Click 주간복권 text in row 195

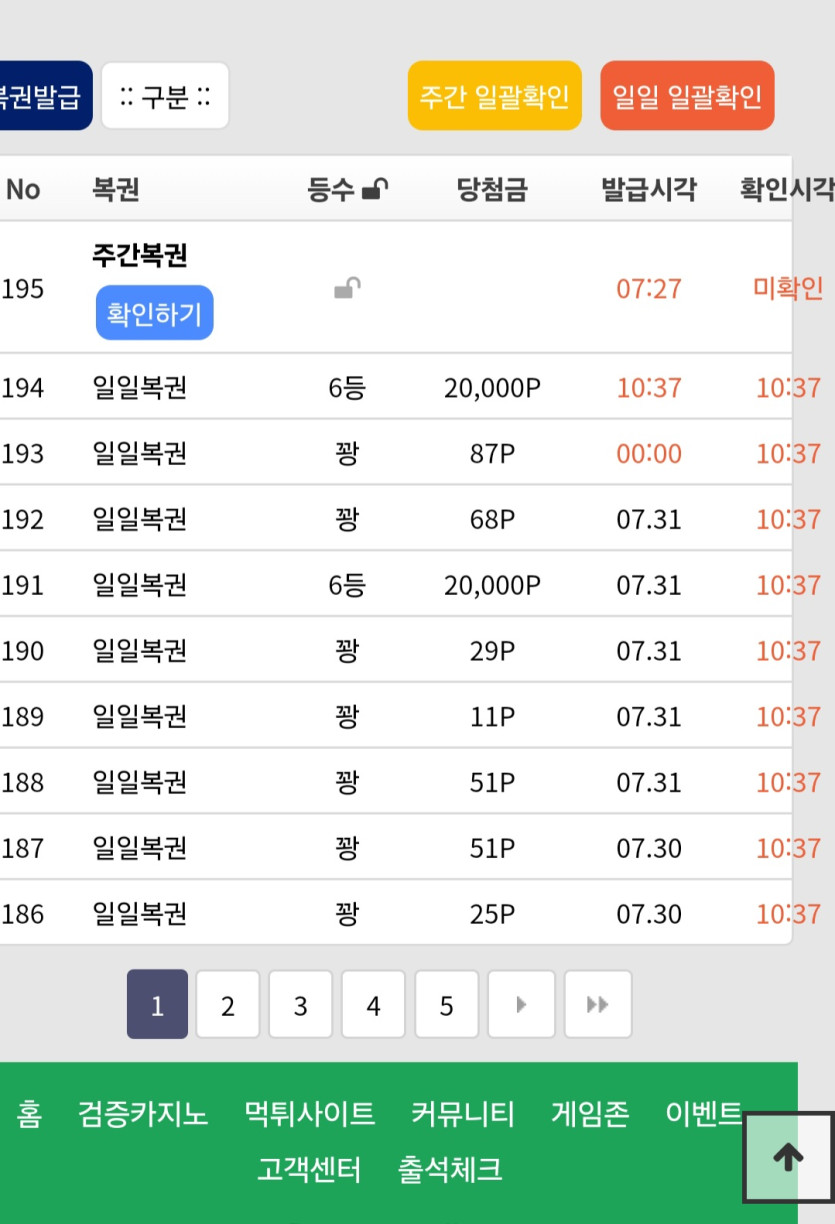[x=140, y=256]
